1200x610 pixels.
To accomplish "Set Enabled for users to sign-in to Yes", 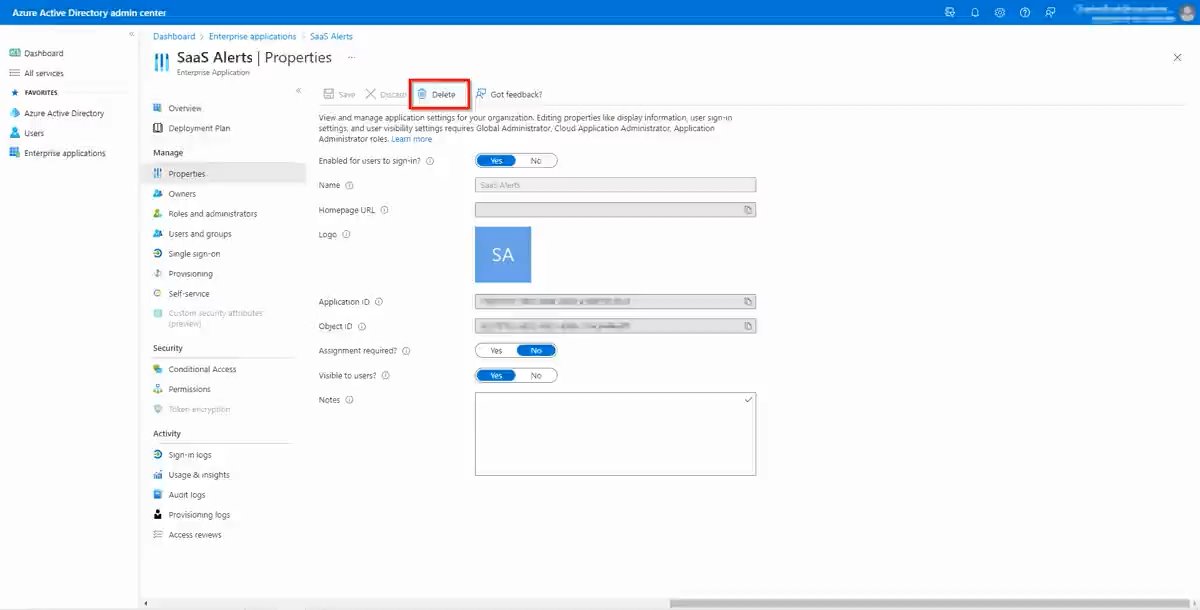I will [496, 161].
